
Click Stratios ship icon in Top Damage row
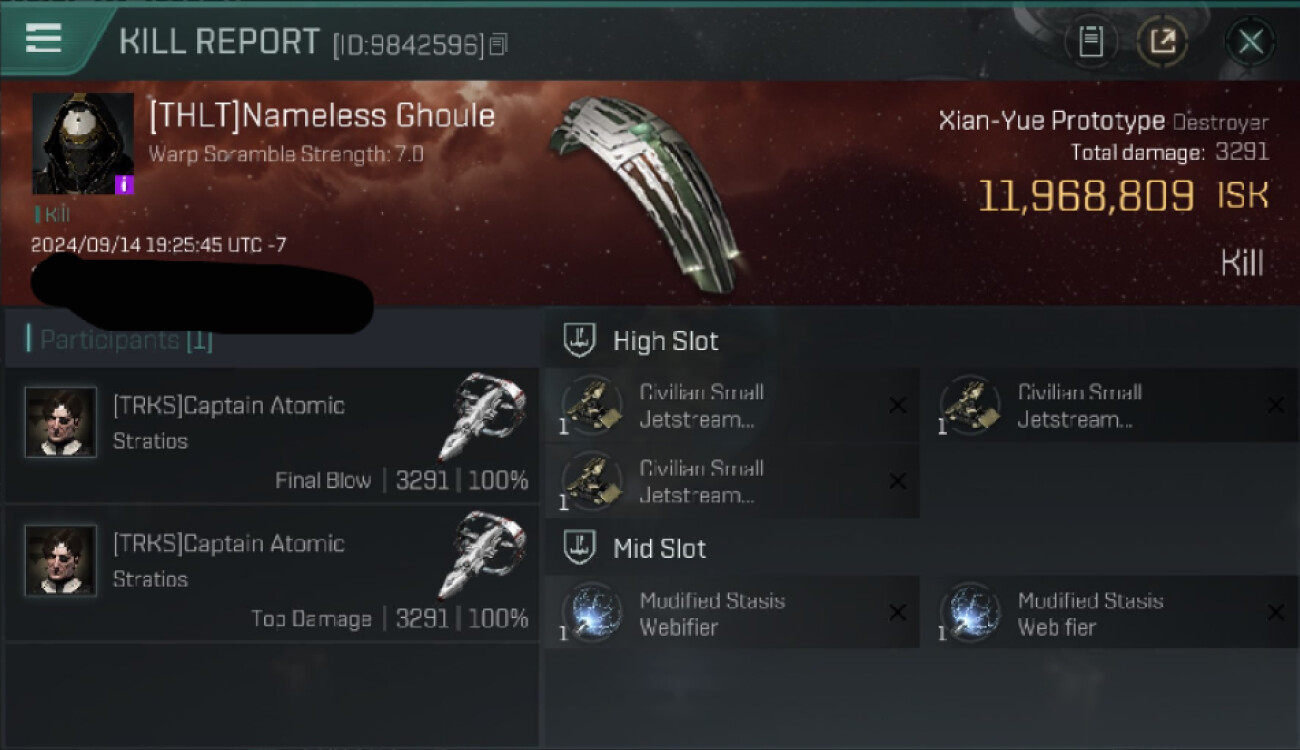coord(482,554)
